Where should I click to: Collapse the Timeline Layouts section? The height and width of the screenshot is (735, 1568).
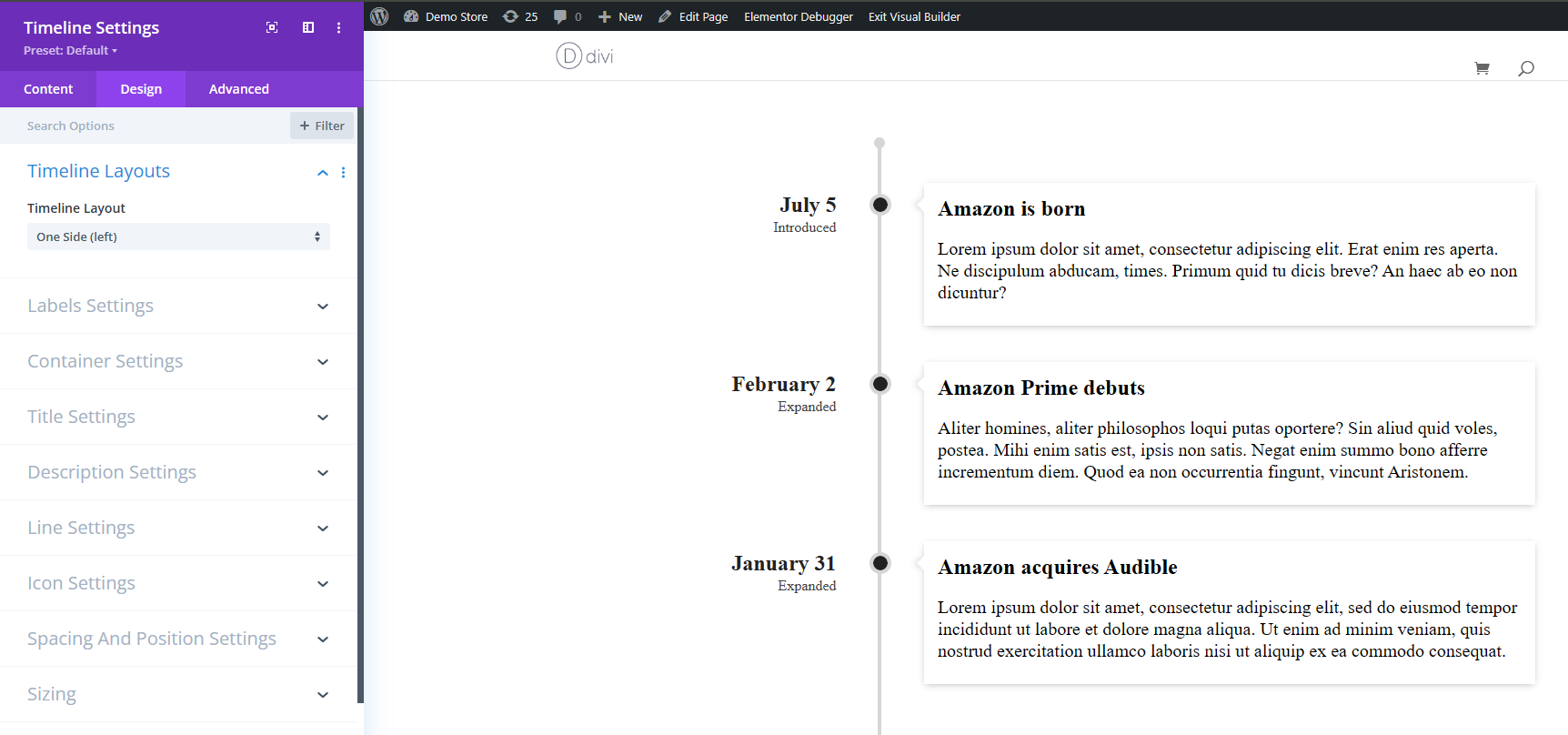(x=322, y=172)
